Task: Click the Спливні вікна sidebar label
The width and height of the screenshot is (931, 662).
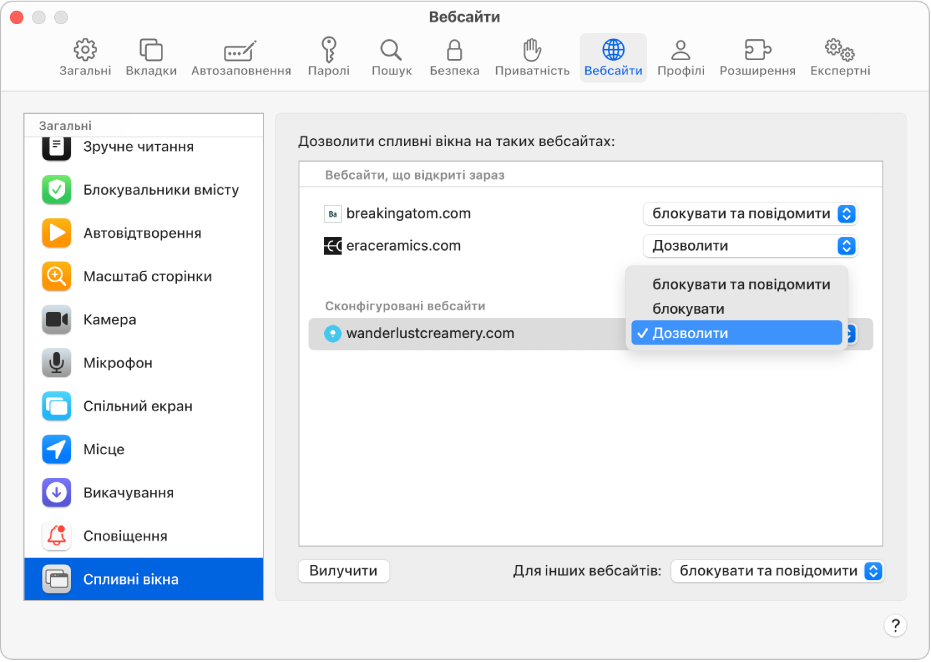Action: point(131,579)
